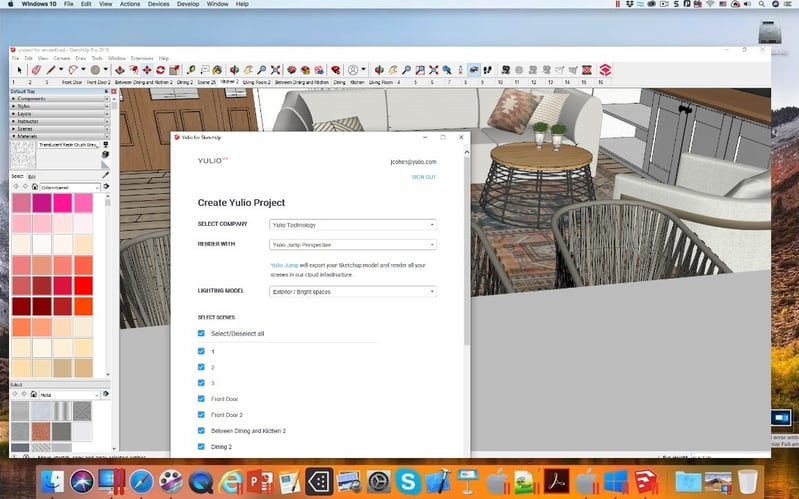Expand the Components tray panel

pyautogui.click(x=60, y=99)
